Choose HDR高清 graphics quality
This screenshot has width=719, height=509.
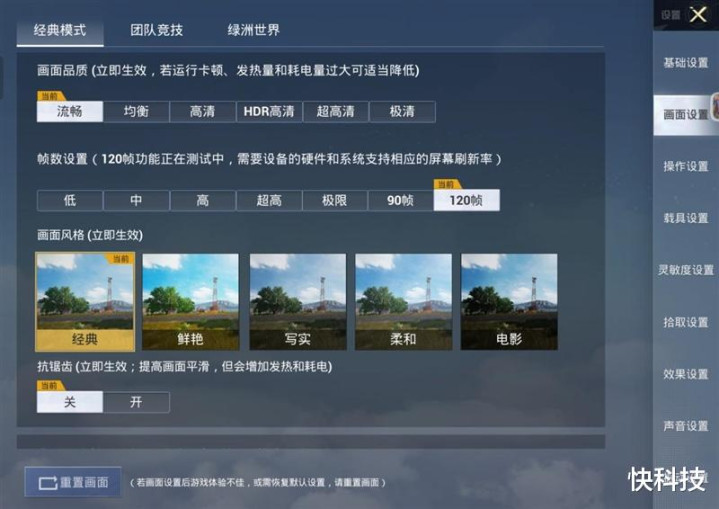[269, 111]
